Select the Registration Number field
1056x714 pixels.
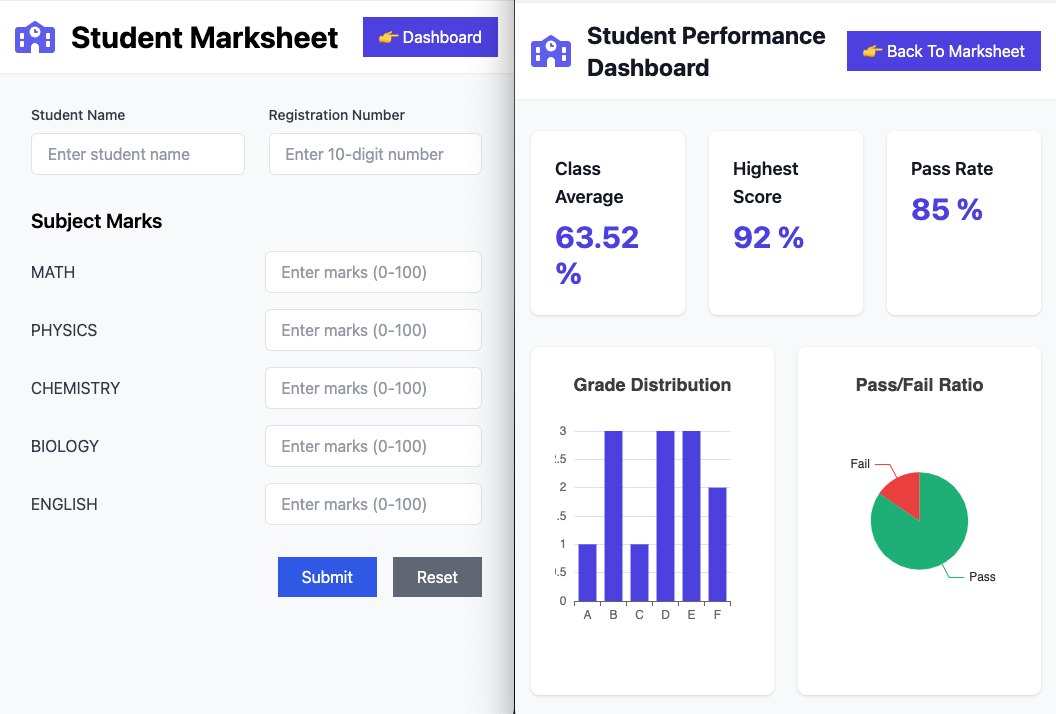click(x=374, y=154)
